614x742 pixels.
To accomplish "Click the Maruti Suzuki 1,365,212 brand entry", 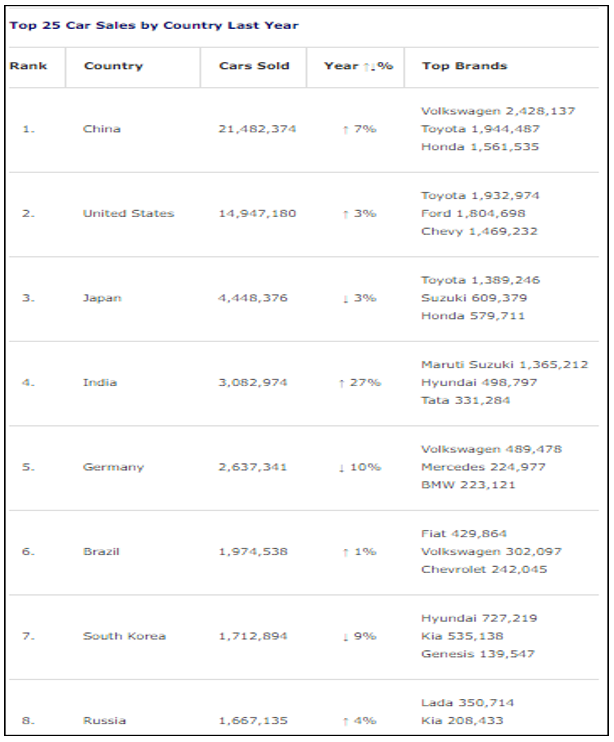I will [x=504, y=364].
